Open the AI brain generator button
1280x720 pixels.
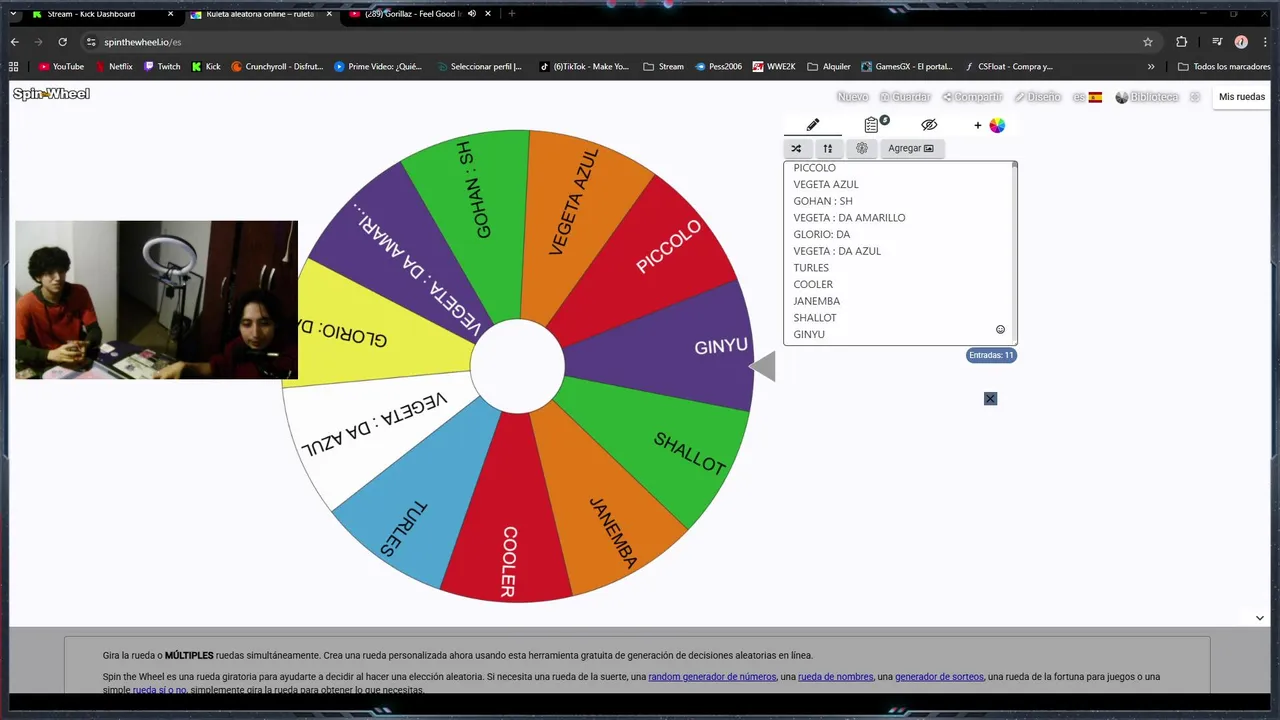(862, 148)
